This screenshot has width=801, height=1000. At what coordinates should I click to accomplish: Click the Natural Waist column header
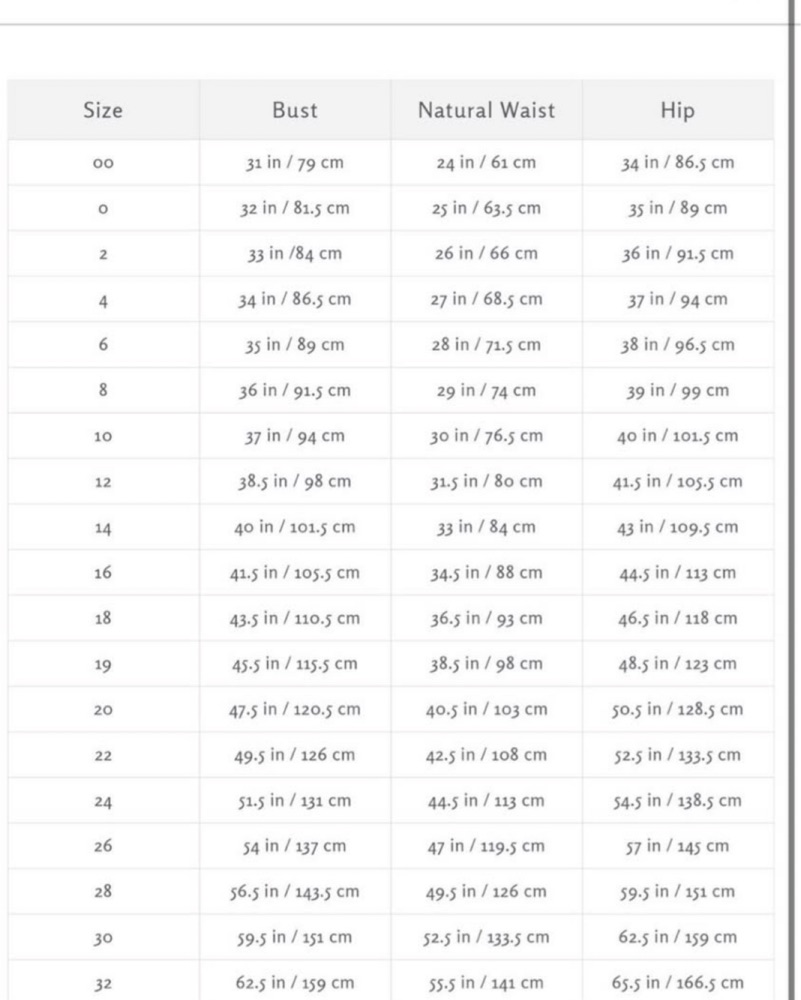pyautogui.click(x=487, y=110)
